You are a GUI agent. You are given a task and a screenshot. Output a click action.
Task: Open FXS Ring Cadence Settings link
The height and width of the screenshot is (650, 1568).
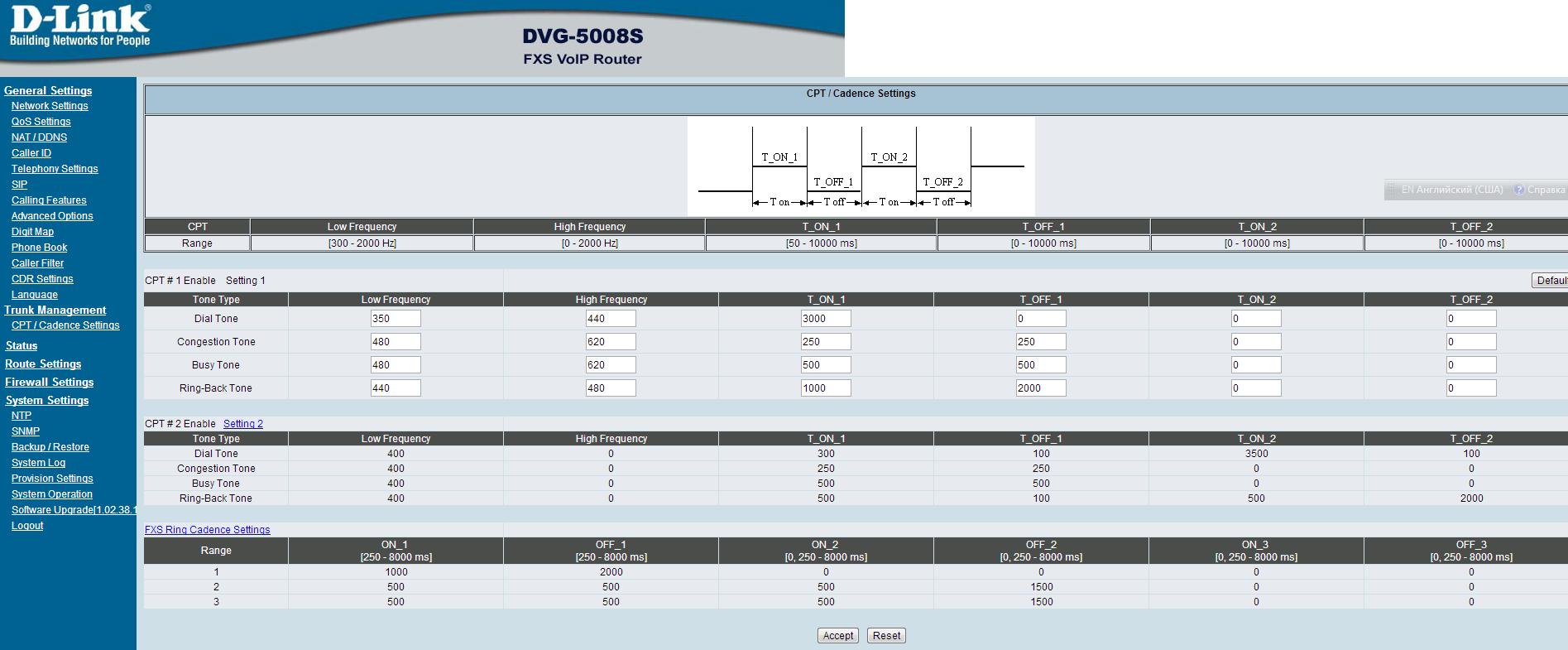(208, 530)
